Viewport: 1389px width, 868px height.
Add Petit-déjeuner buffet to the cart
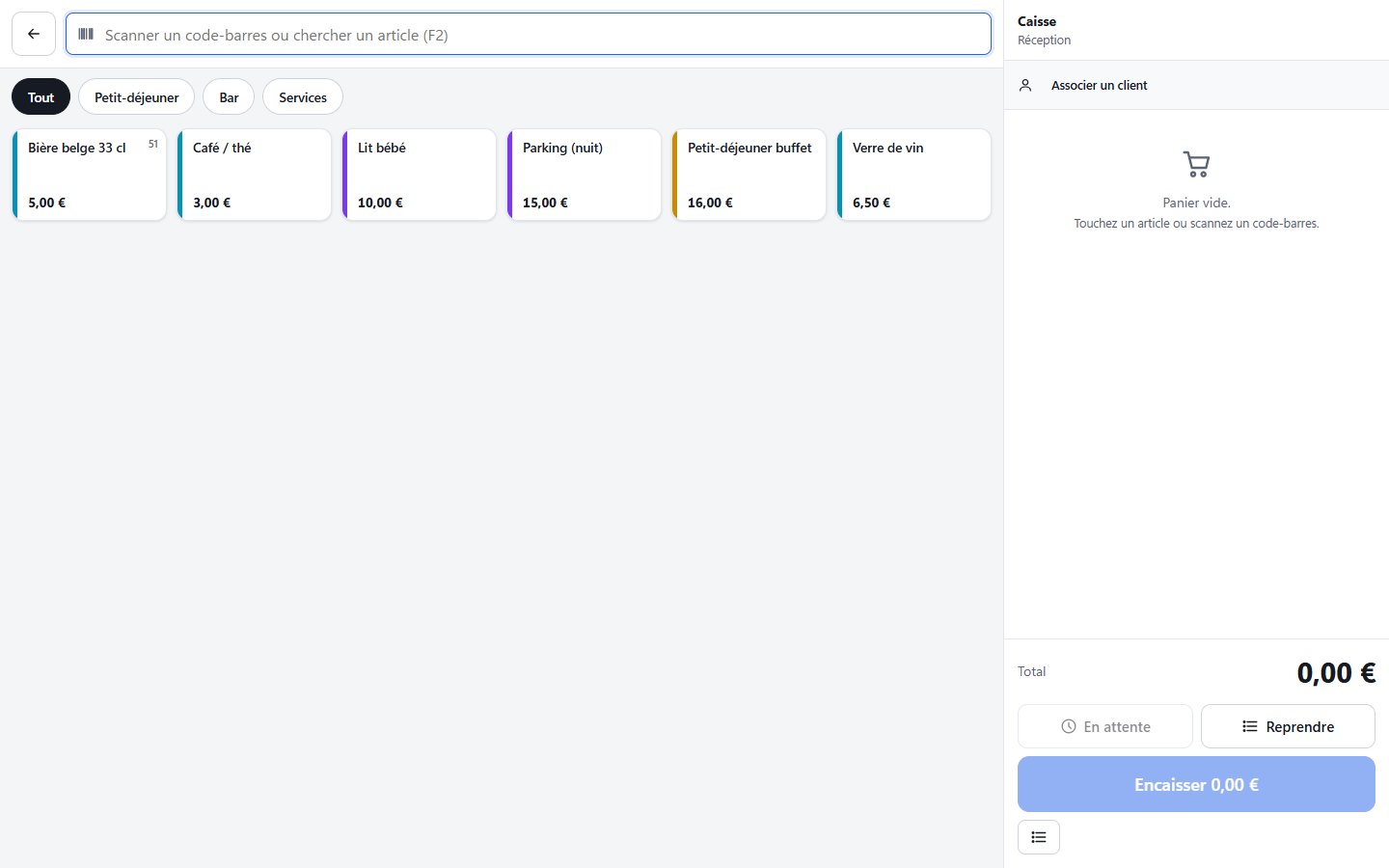click(749, 175)
